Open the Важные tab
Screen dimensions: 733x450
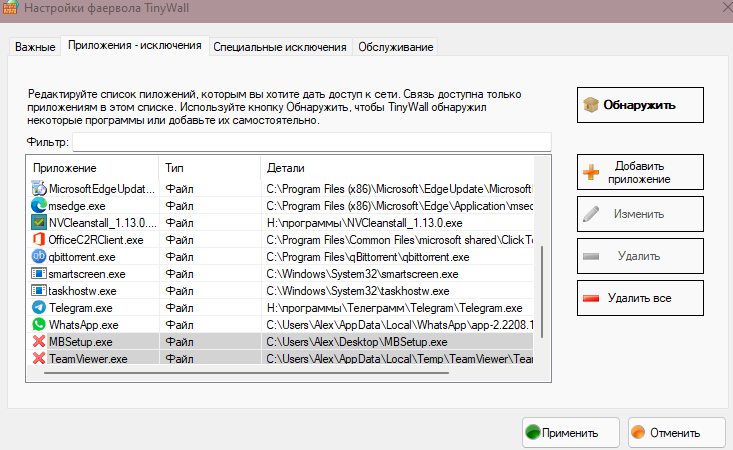(x=35, y=47)
